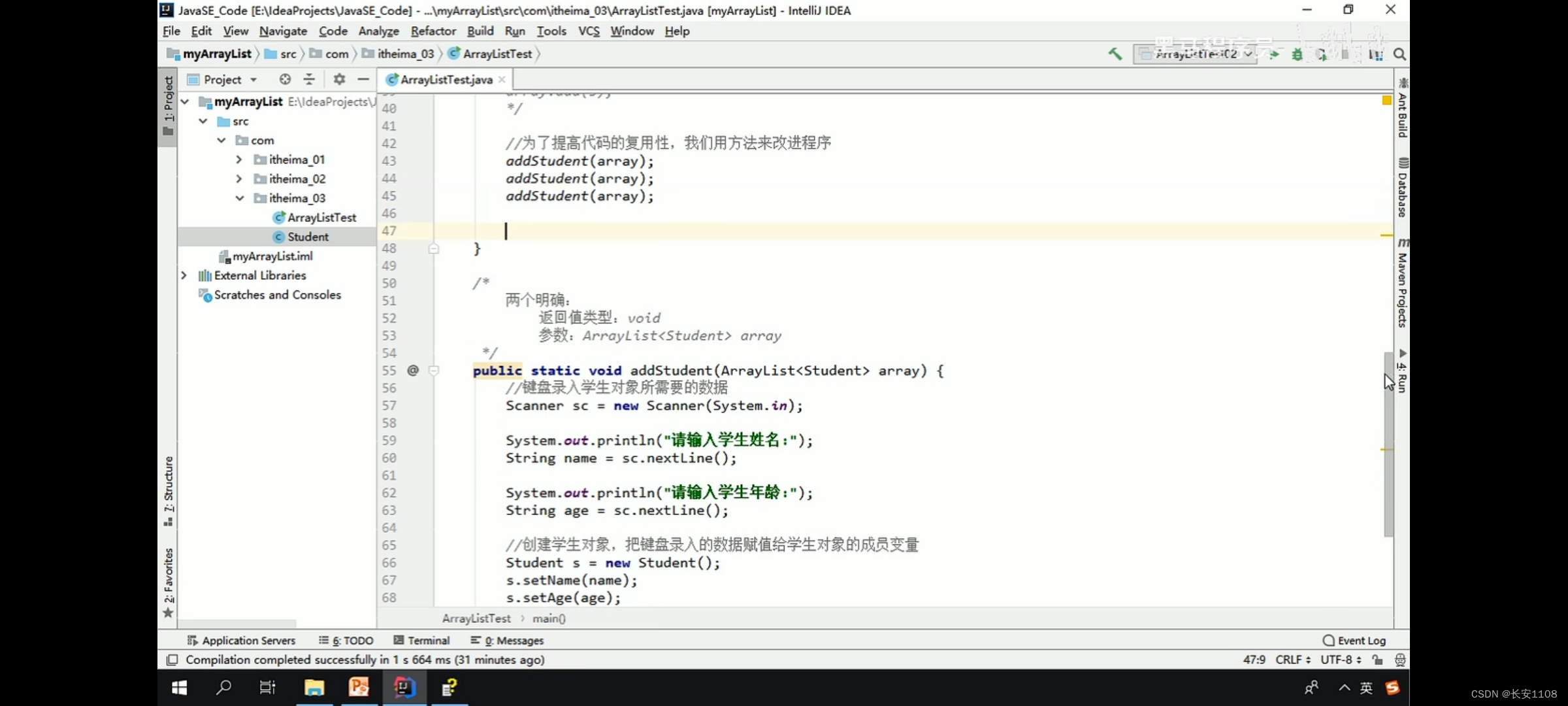Click the 47:9 cursor position indicator

click(x=1254, y=660)
